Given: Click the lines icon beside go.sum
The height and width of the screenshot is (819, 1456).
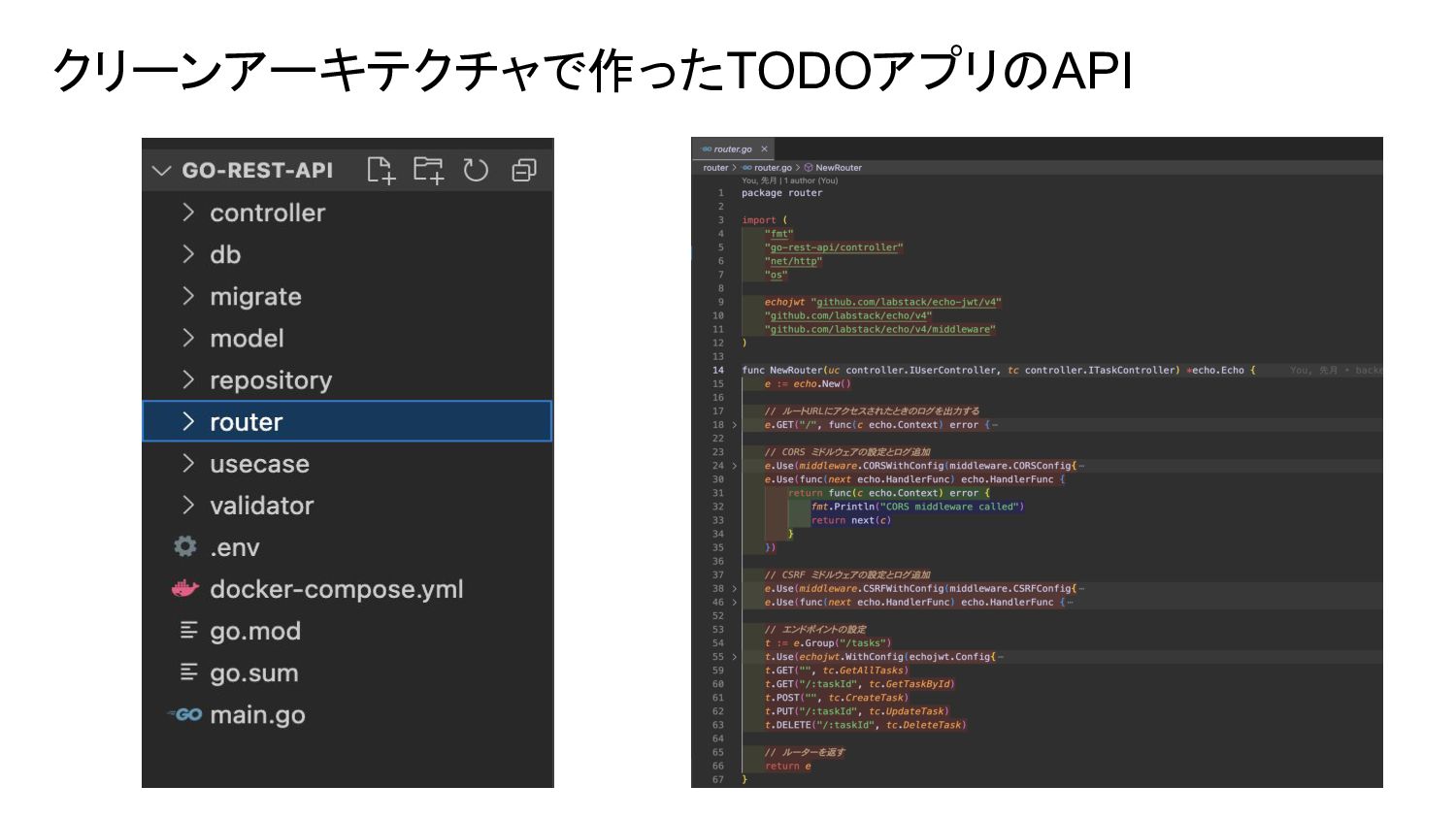Looking at the screenshot, I should coord(188,672).
